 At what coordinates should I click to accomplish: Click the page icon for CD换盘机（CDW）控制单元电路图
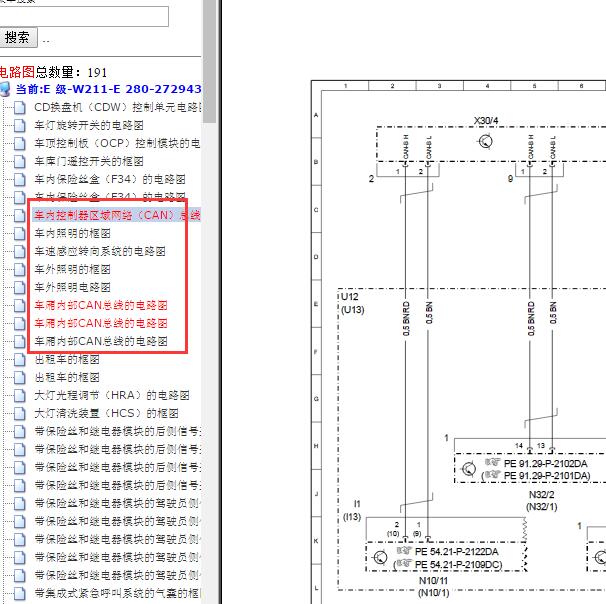click(20, 107)
